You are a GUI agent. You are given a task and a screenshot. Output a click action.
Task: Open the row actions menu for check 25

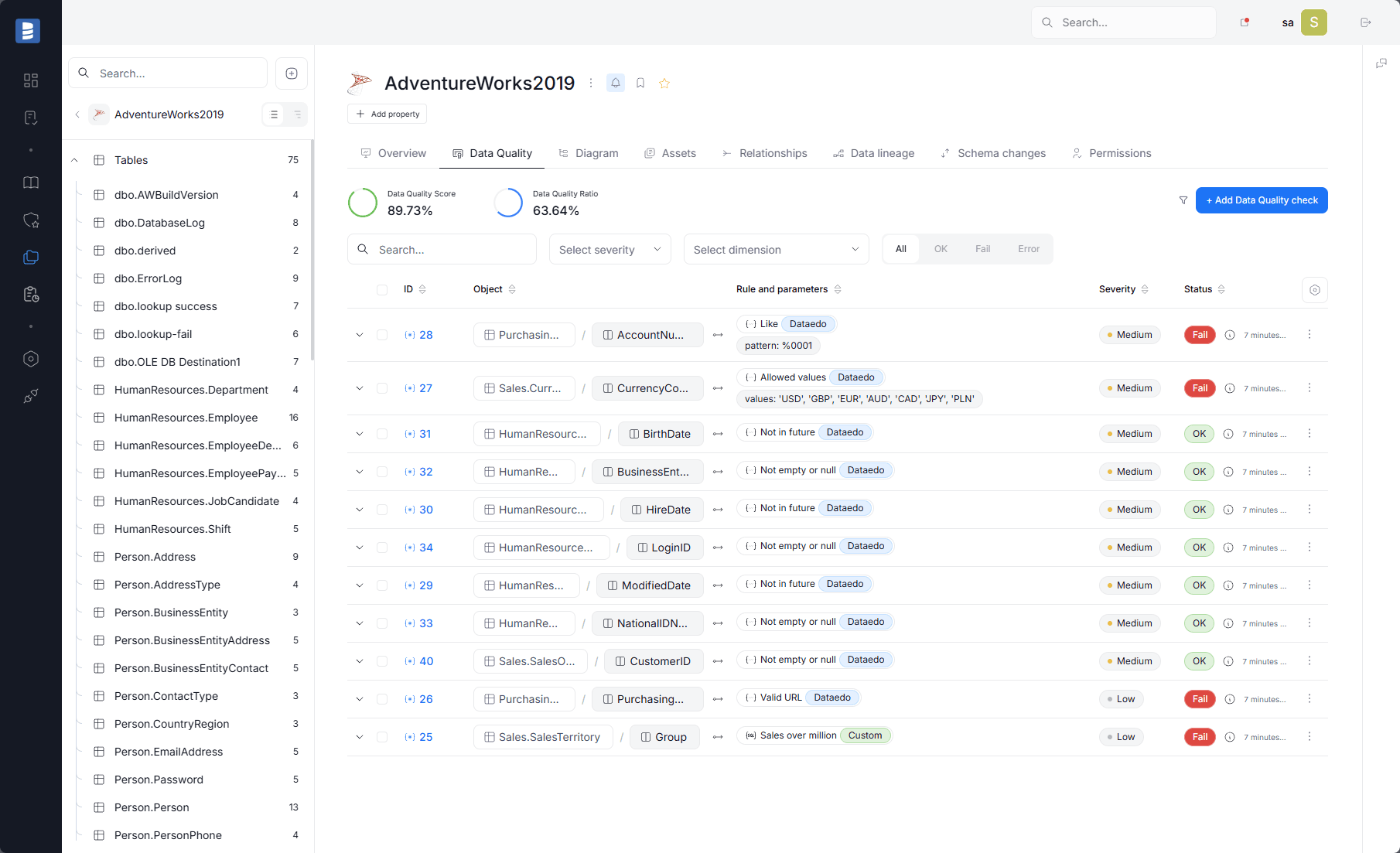(x=1310, y=737)
